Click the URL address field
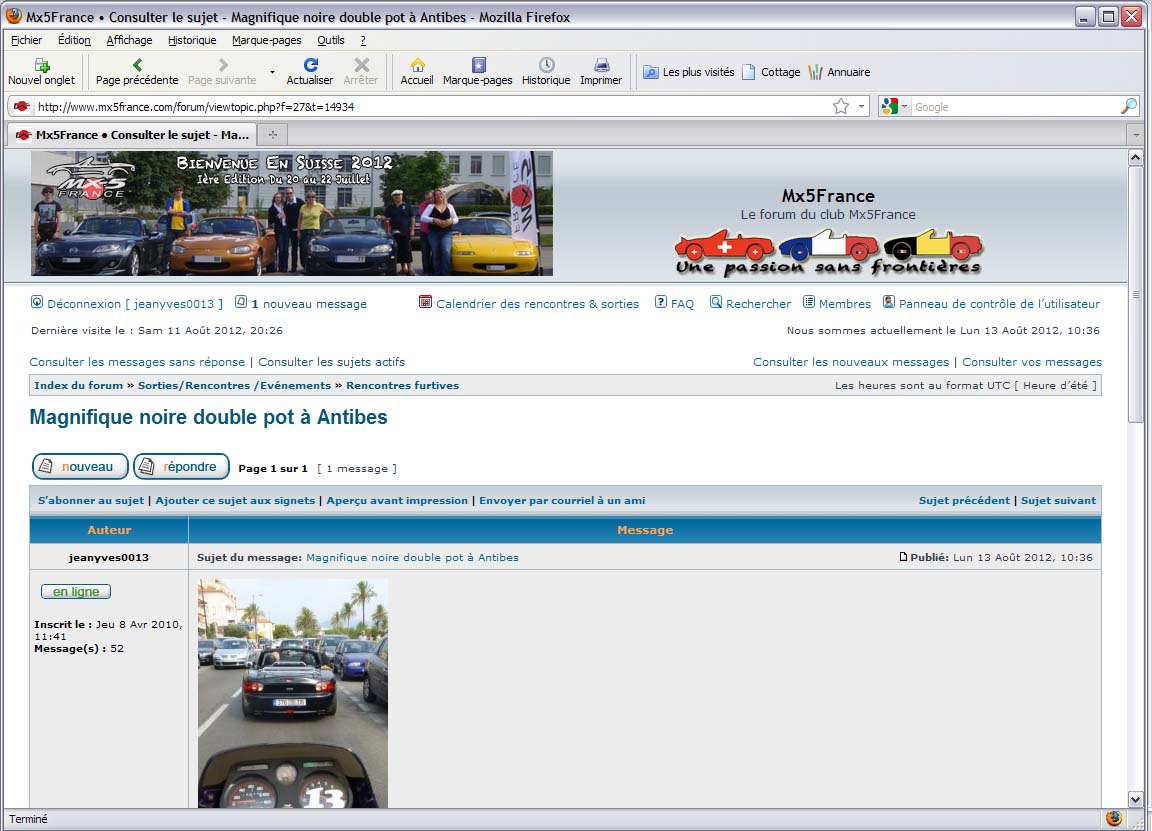The width and height of the screenshot is (1152, 831). click(433, 107)
